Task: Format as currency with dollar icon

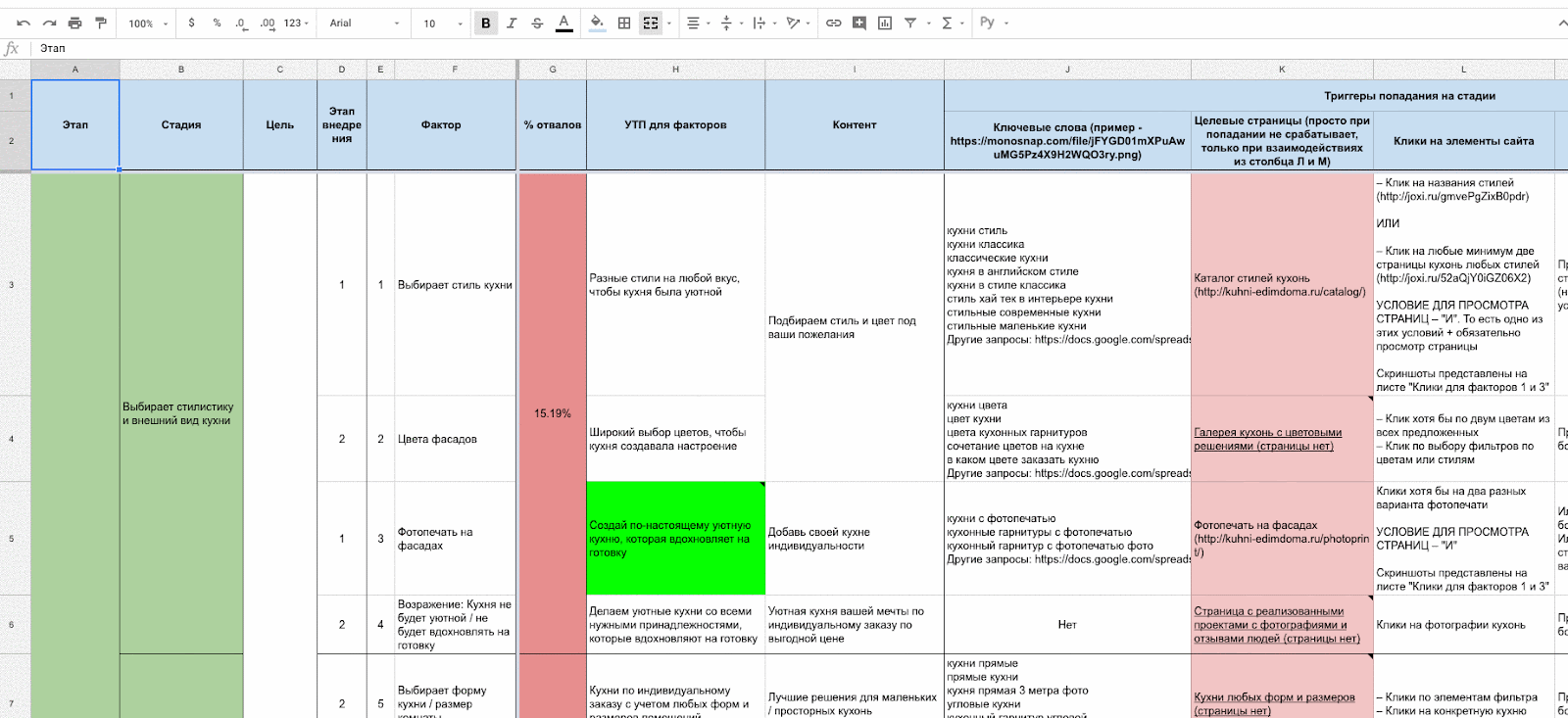Action: 191,23
